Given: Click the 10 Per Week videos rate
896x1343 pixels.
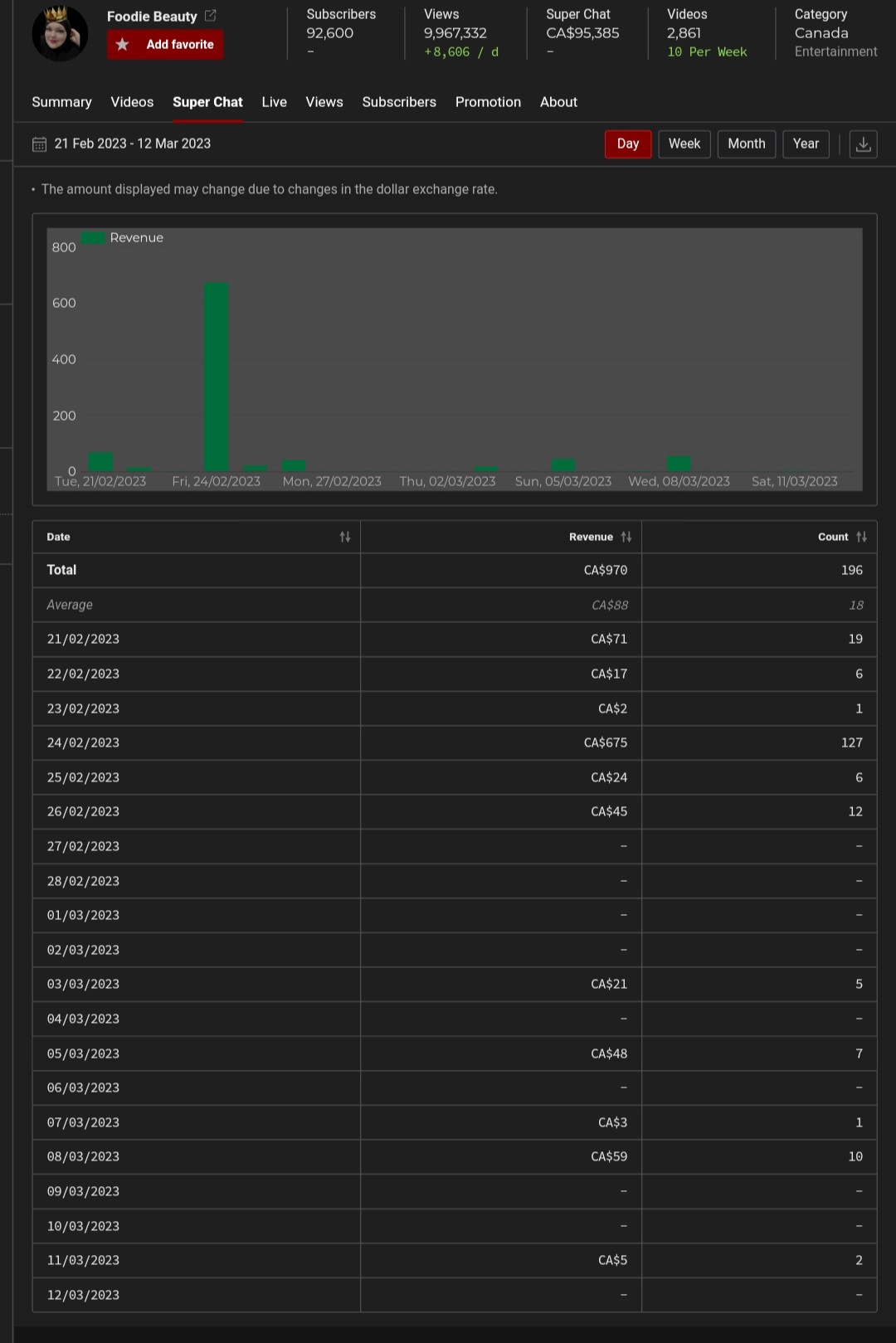Looking at the screenshot, I should coord(707,52).
